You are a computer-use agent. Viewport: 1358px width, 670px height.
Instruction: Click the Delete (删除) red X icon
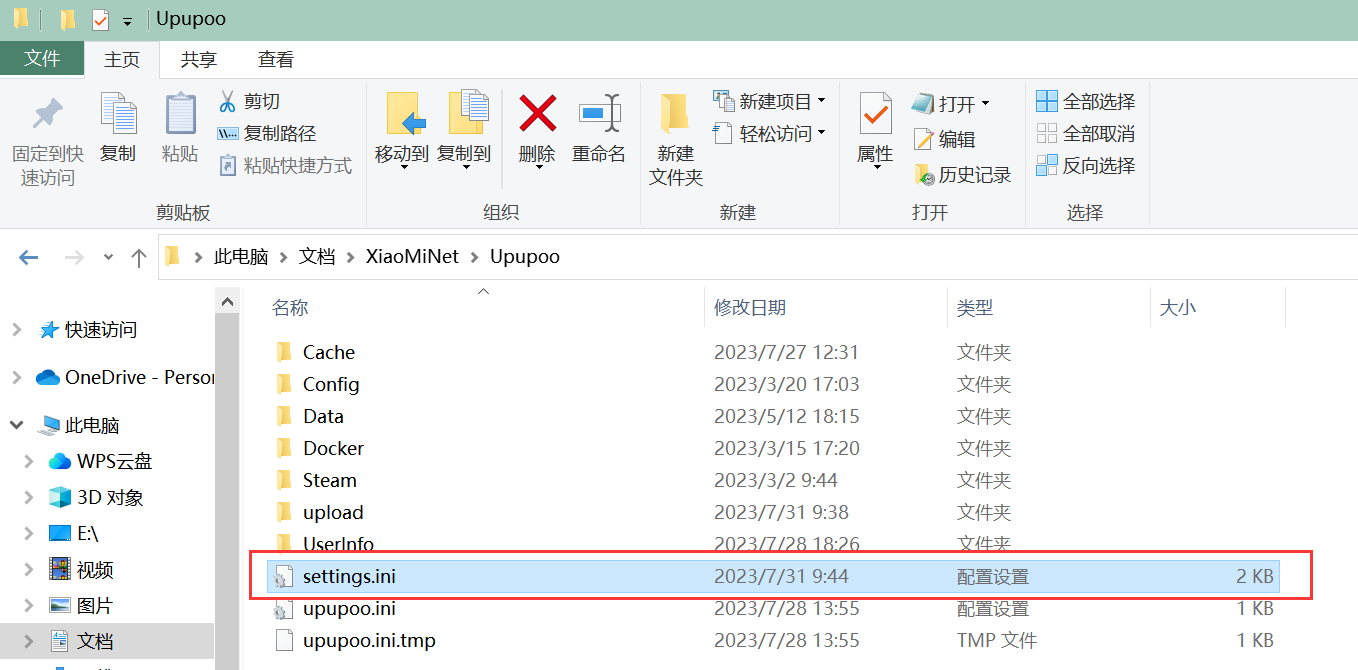click(x=537, y=114)
